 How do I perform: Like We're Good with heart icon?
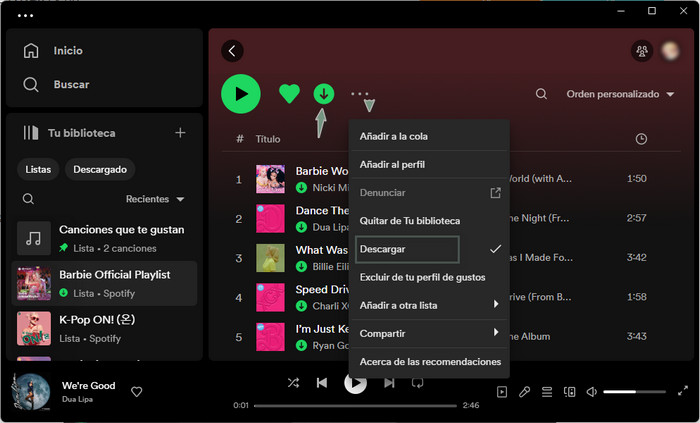(137, 392)
